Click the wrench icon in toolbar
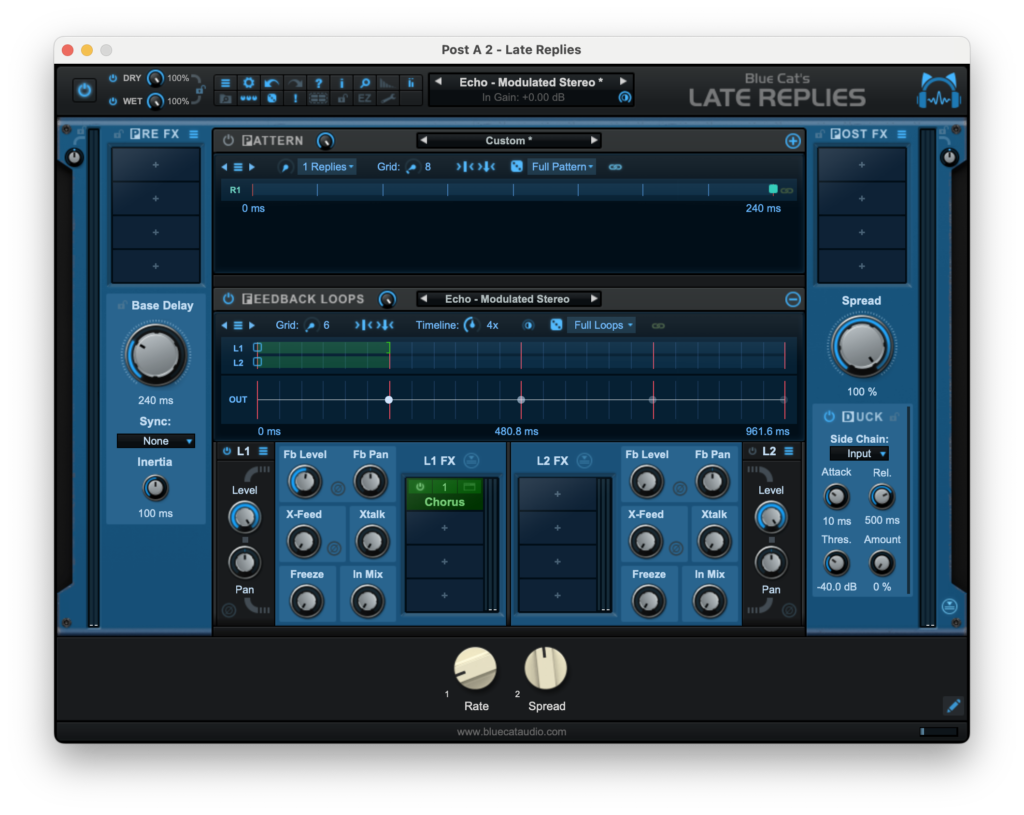Image resolution: width=1024 pixels, height=815 pixels. pos(388,99)
